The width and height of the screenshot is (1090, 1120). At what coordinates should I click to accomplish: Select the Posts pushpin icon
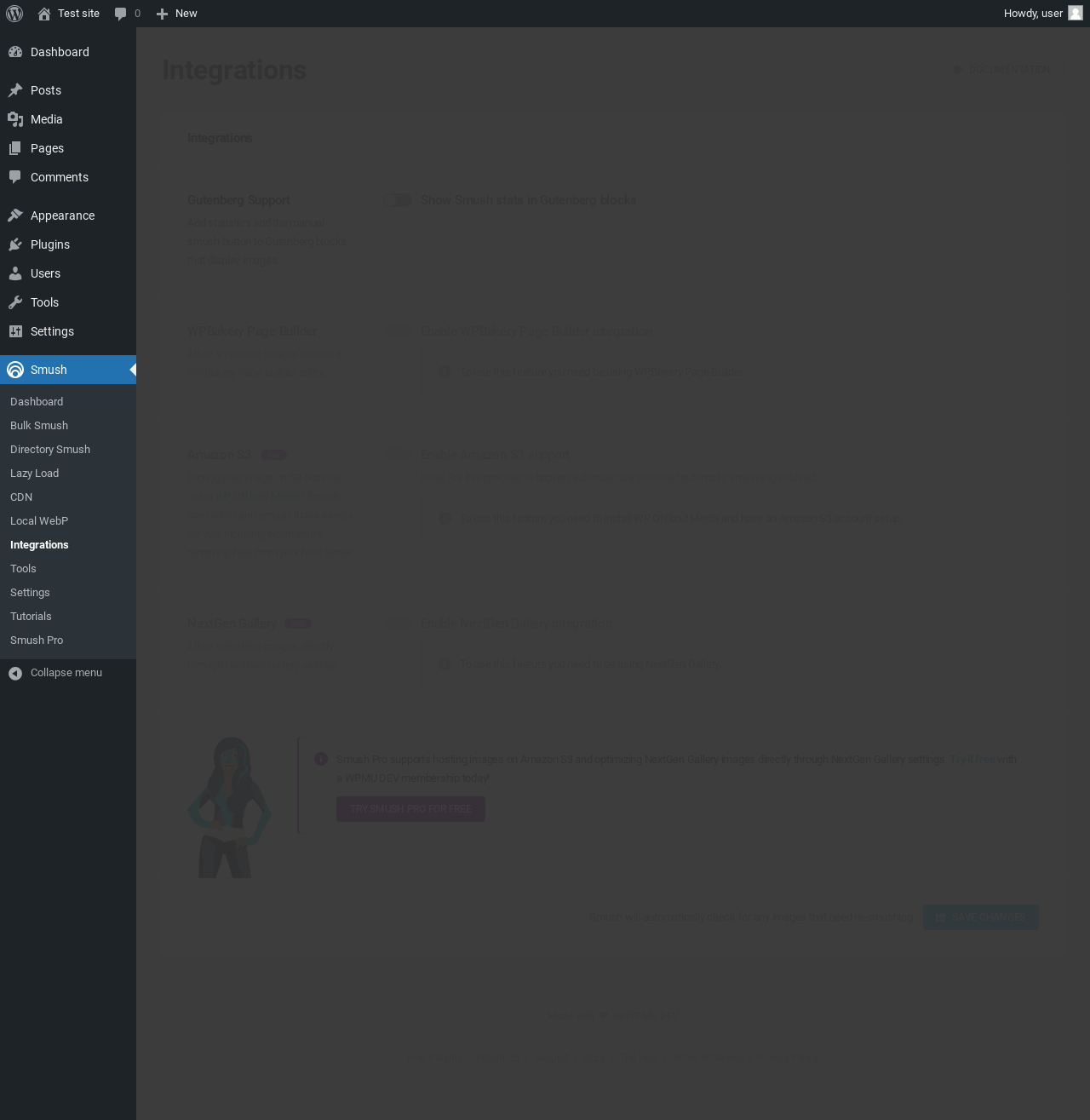[15, 90]
